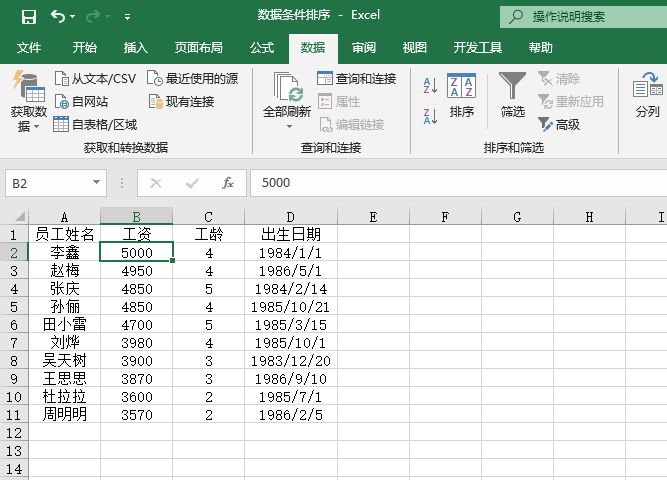Switch to the 插入 tab

click(x=135, y=48)
